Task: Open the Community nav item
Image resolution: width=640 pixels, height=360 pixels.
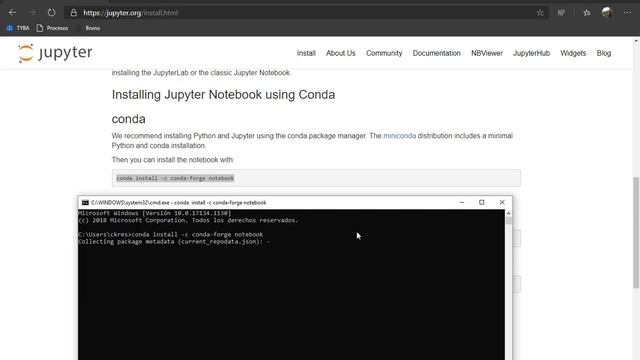Action: pyautogui.click(x=384, y=53)
